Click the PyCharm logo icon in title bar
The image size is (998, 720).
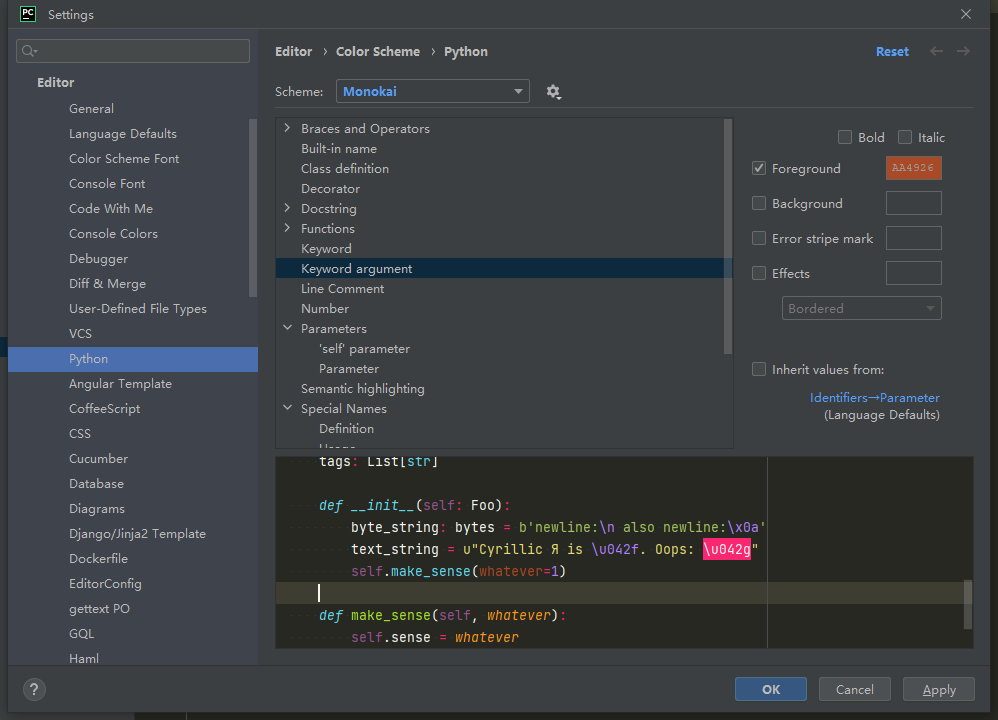pos(28,14)
